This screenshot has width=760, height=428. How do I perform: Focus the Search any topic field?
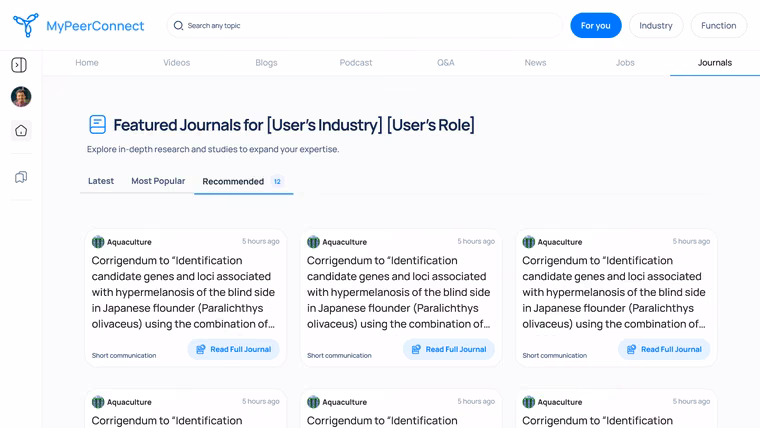[364, 25]
